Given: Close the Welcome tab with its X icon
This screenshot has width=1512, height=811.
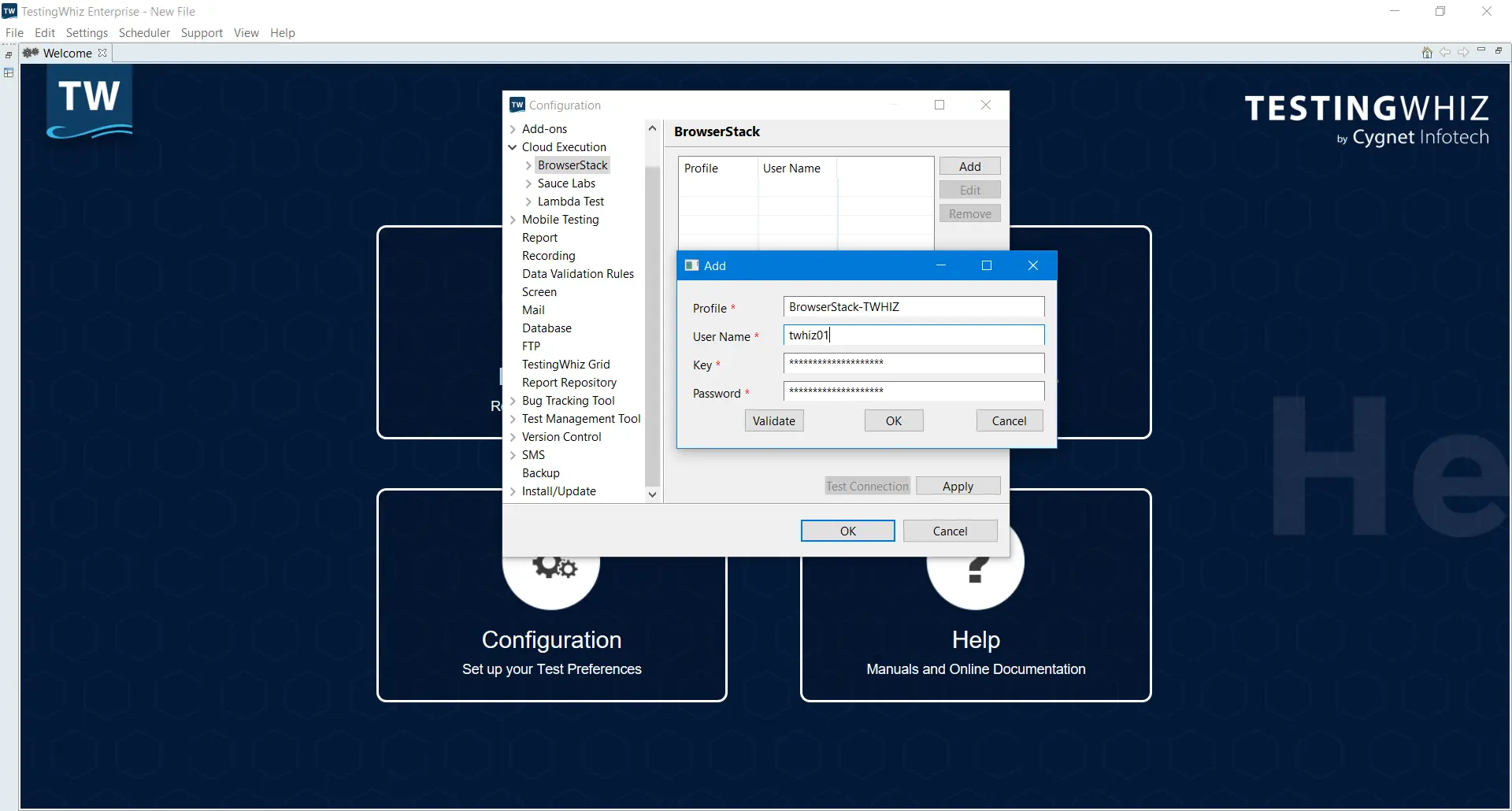Looking at the screenshot, I should point(102,53).
